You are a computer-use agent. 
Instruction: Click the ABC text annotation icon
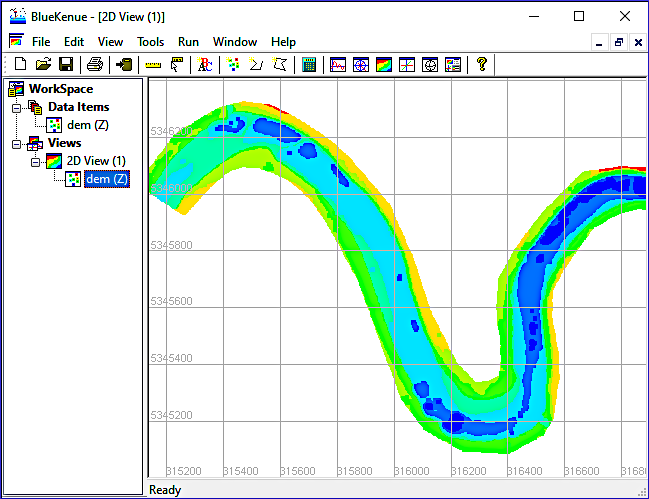point(205,65)
